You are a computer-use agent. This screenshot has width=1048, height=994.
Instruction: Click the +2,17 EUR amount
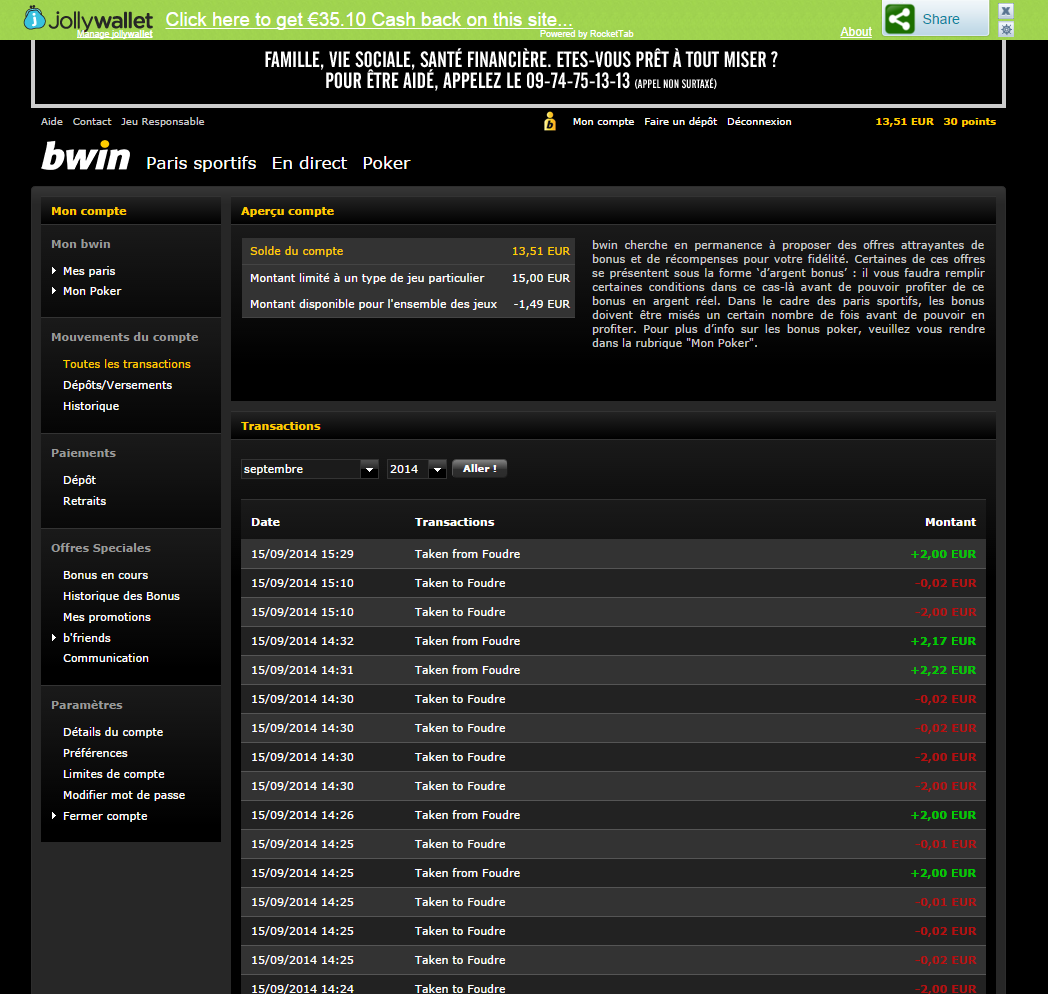[943, 641]
